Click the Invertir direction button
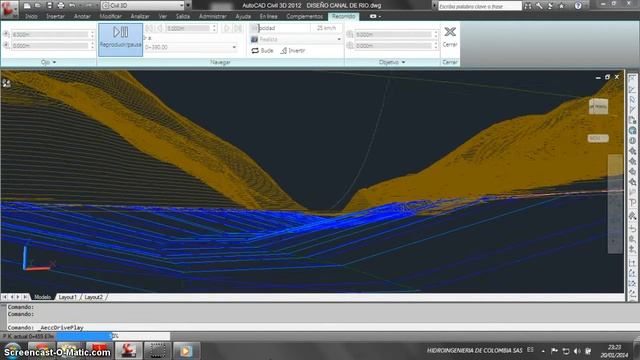The image size is (640, 360). tap(293, 51)
